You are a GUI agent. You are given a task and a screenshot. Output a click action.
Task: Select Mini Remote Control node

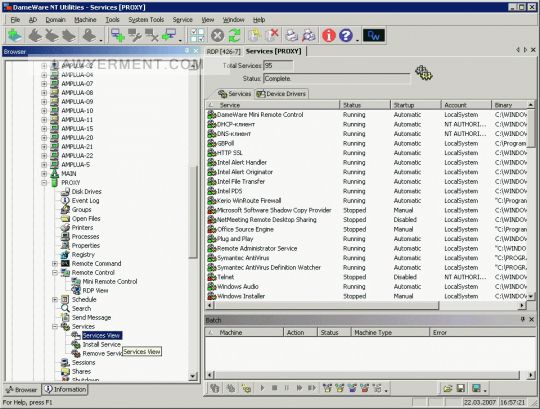[x=110, y=281]
